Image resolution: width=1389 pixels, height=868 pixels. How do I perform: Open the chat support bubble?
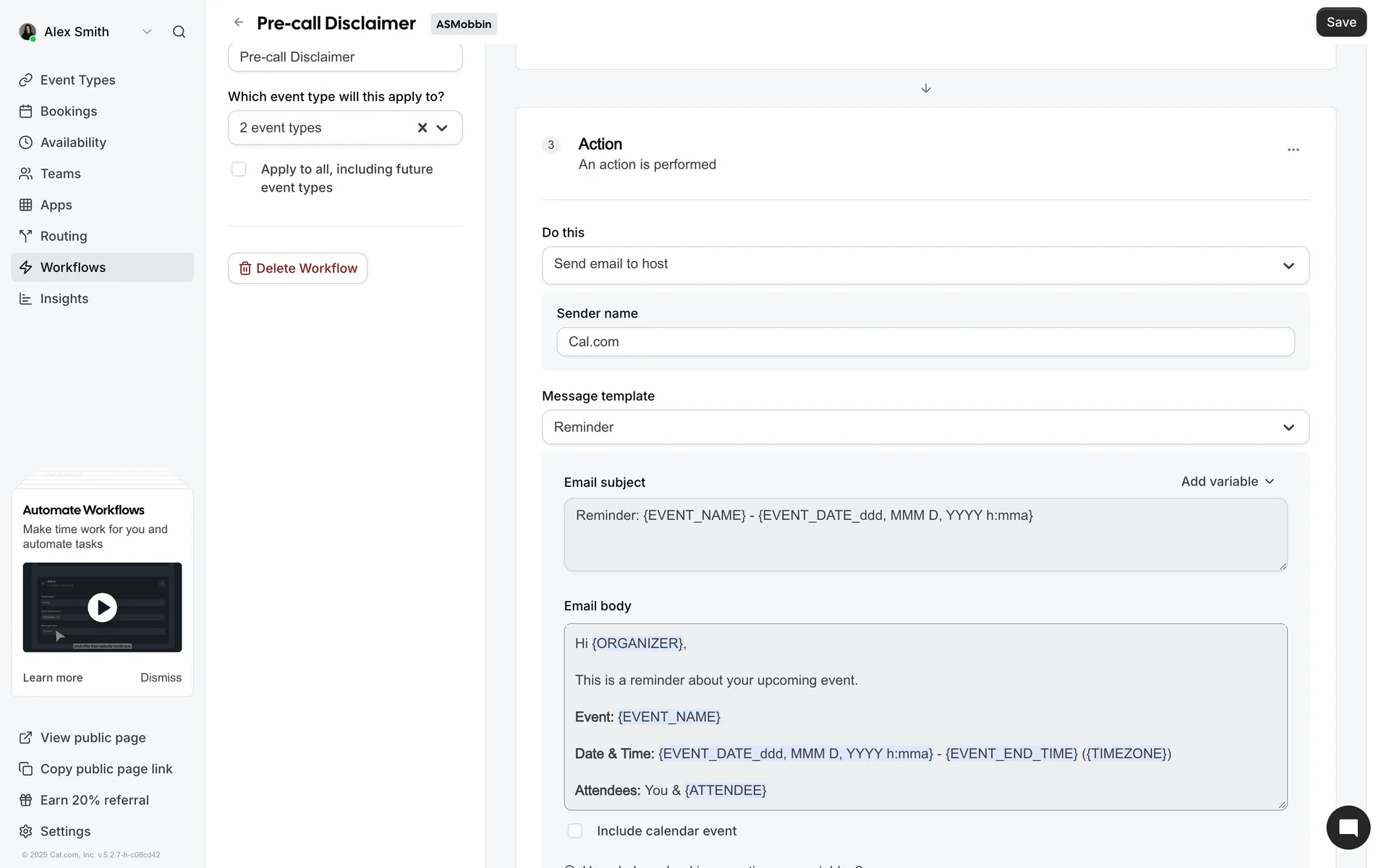click(x=1348, y=827)
